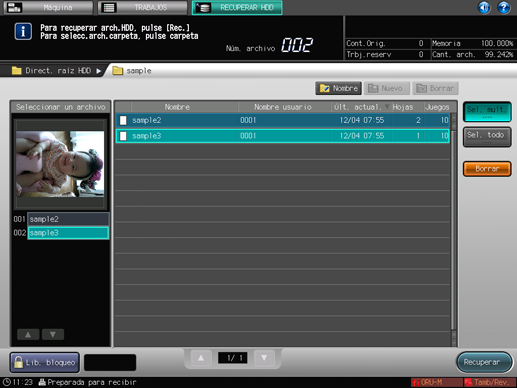Go to previous page with up arrow
Viewport: 517px width, 388px height.
point(201,358)
